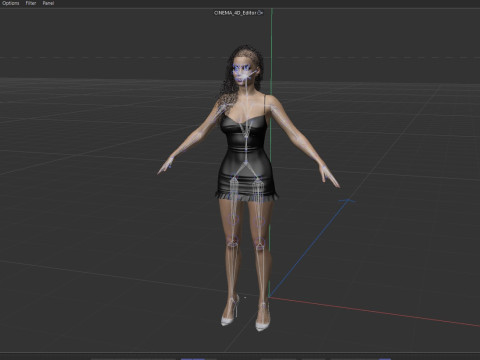
Task: Open the Filter menu
Action: point(31,3)
